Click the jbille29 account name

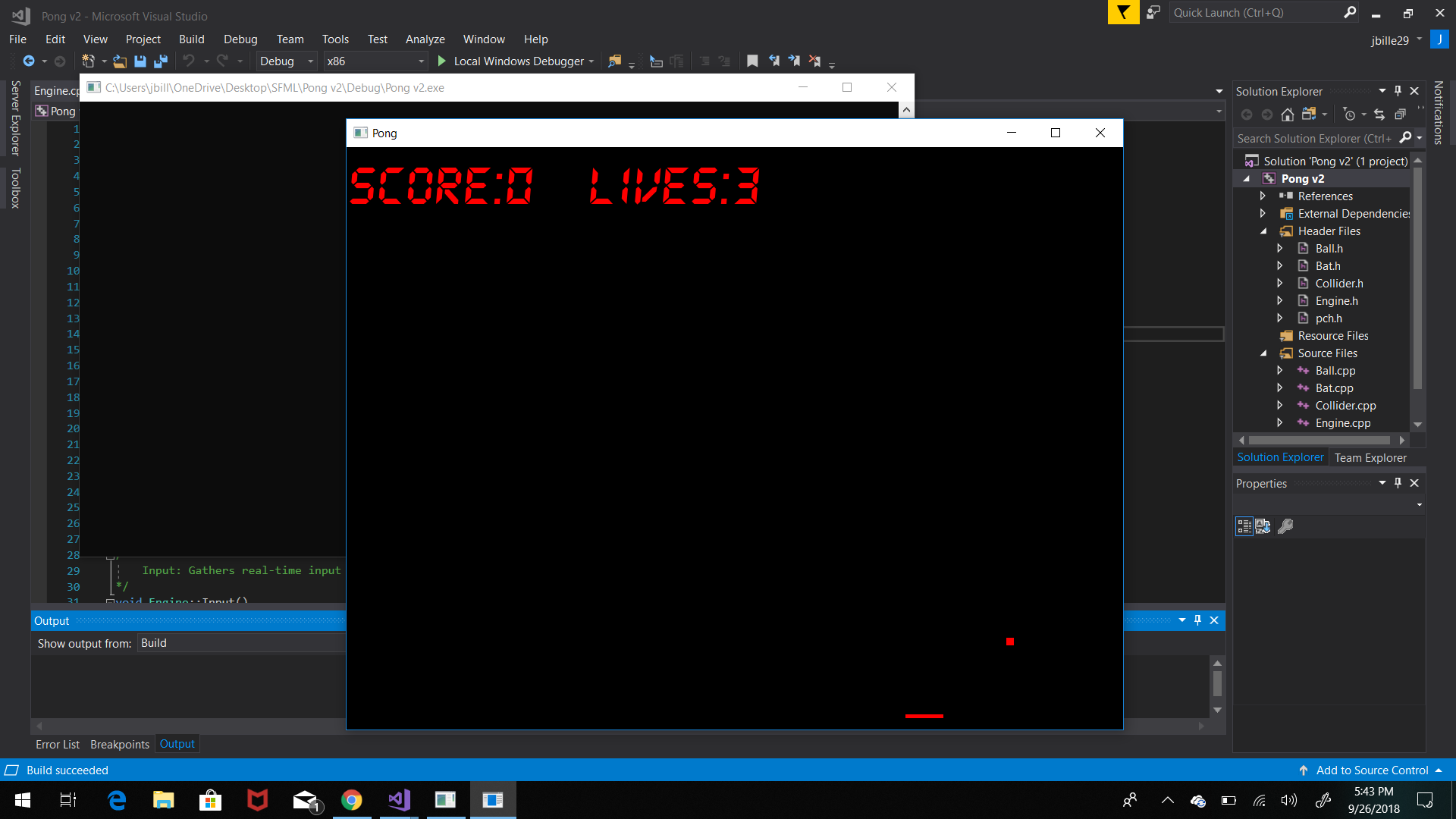pos(1389,41)
